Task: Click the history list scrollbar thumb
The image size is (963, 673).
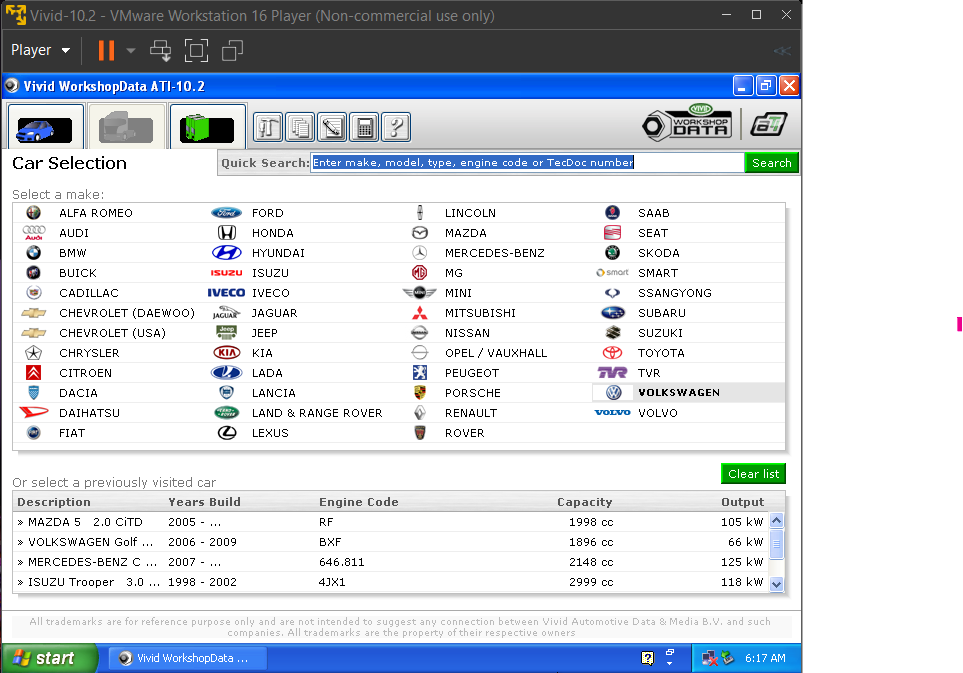Action: pyautogui.click(x=776, y=543)
